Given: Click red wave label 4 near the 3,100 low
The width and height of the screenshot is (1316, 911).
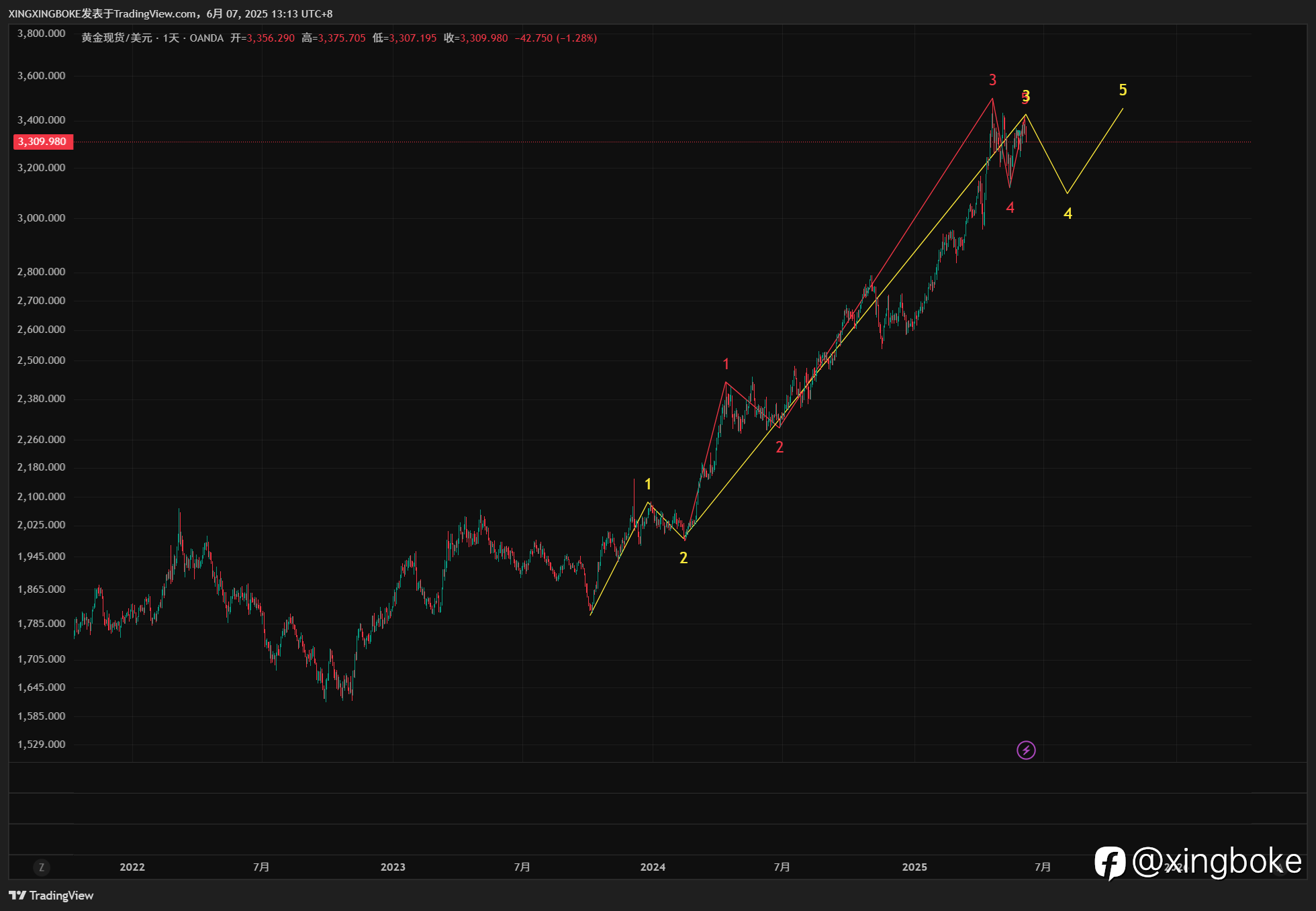Looking at the screenshot, I should (1010, 208).
